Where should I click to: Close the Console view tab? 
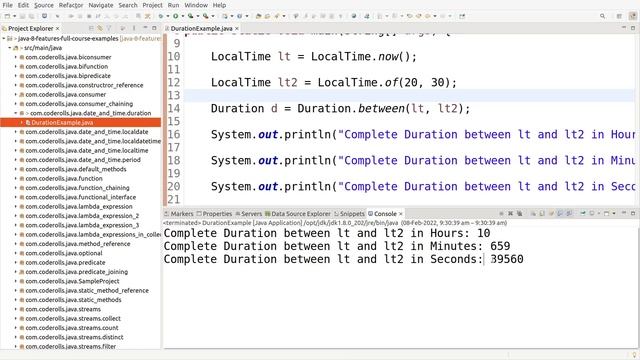coord(401,214)
